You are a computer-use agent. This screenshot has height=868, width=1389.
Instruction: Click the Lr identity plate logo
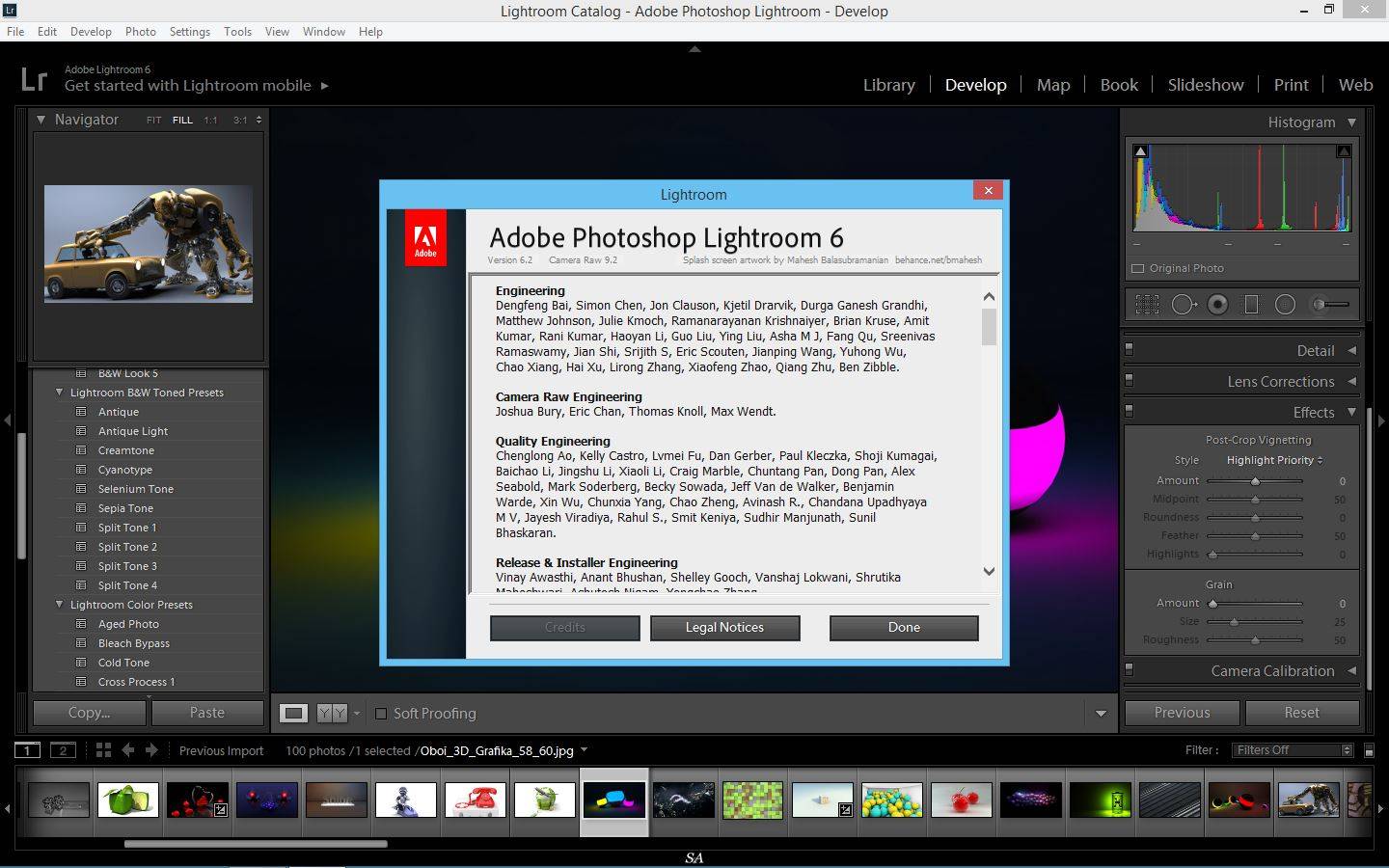34,78
